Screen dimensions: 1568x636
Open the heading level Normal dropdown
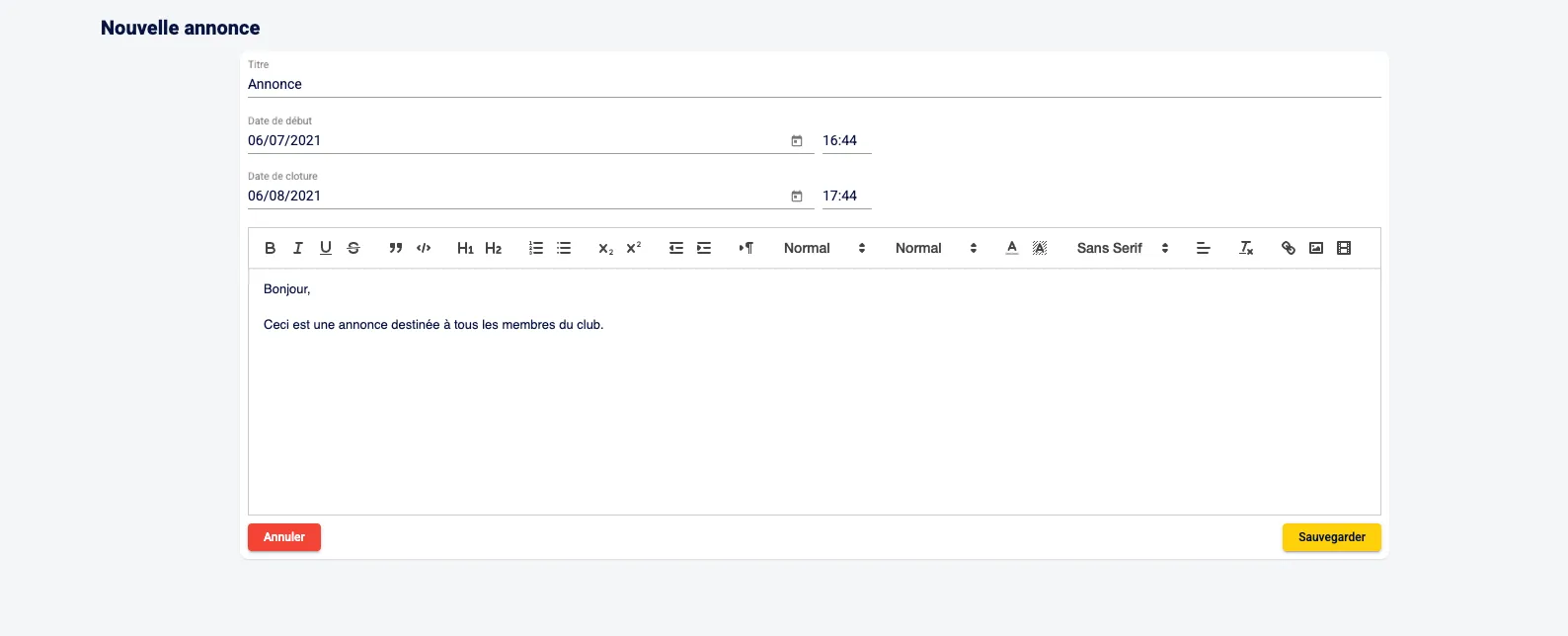tap(935, 249)
